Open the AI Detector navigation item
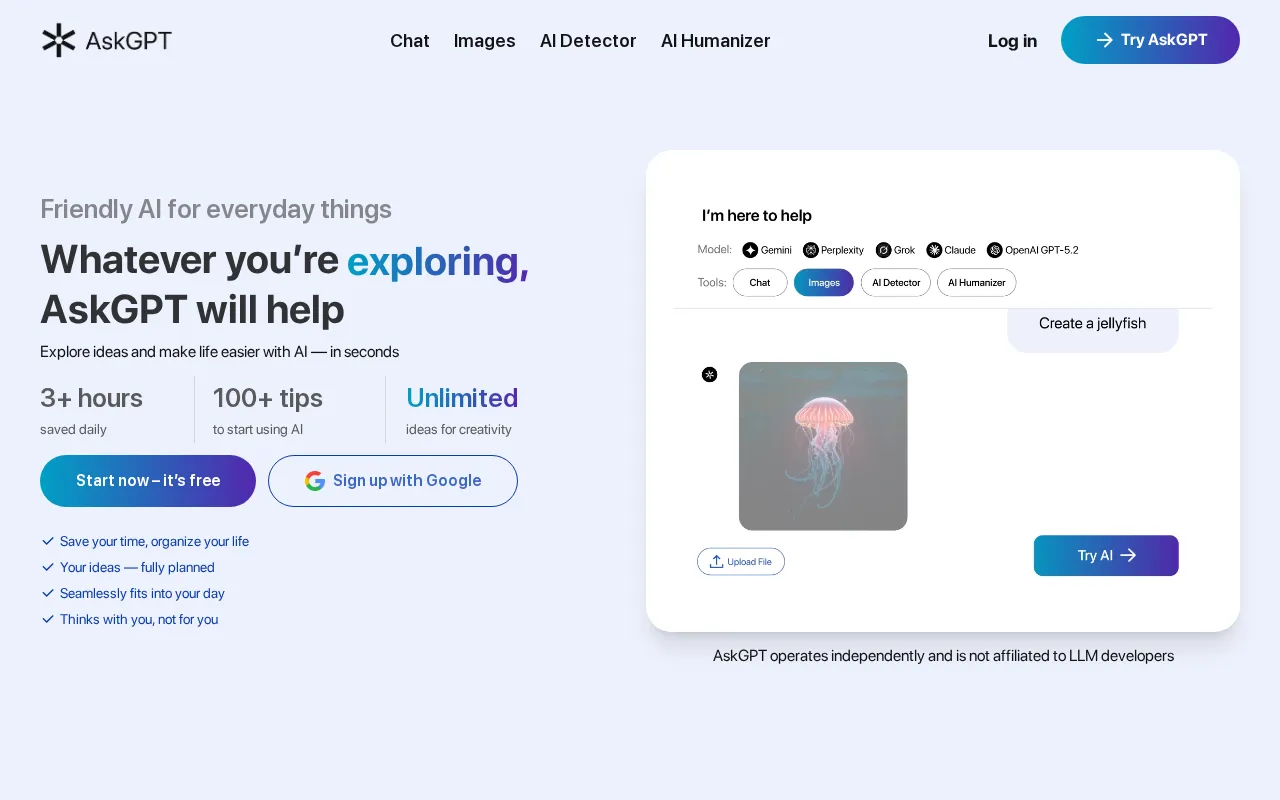The image size is (1280, 800). [x=588, y=41]
